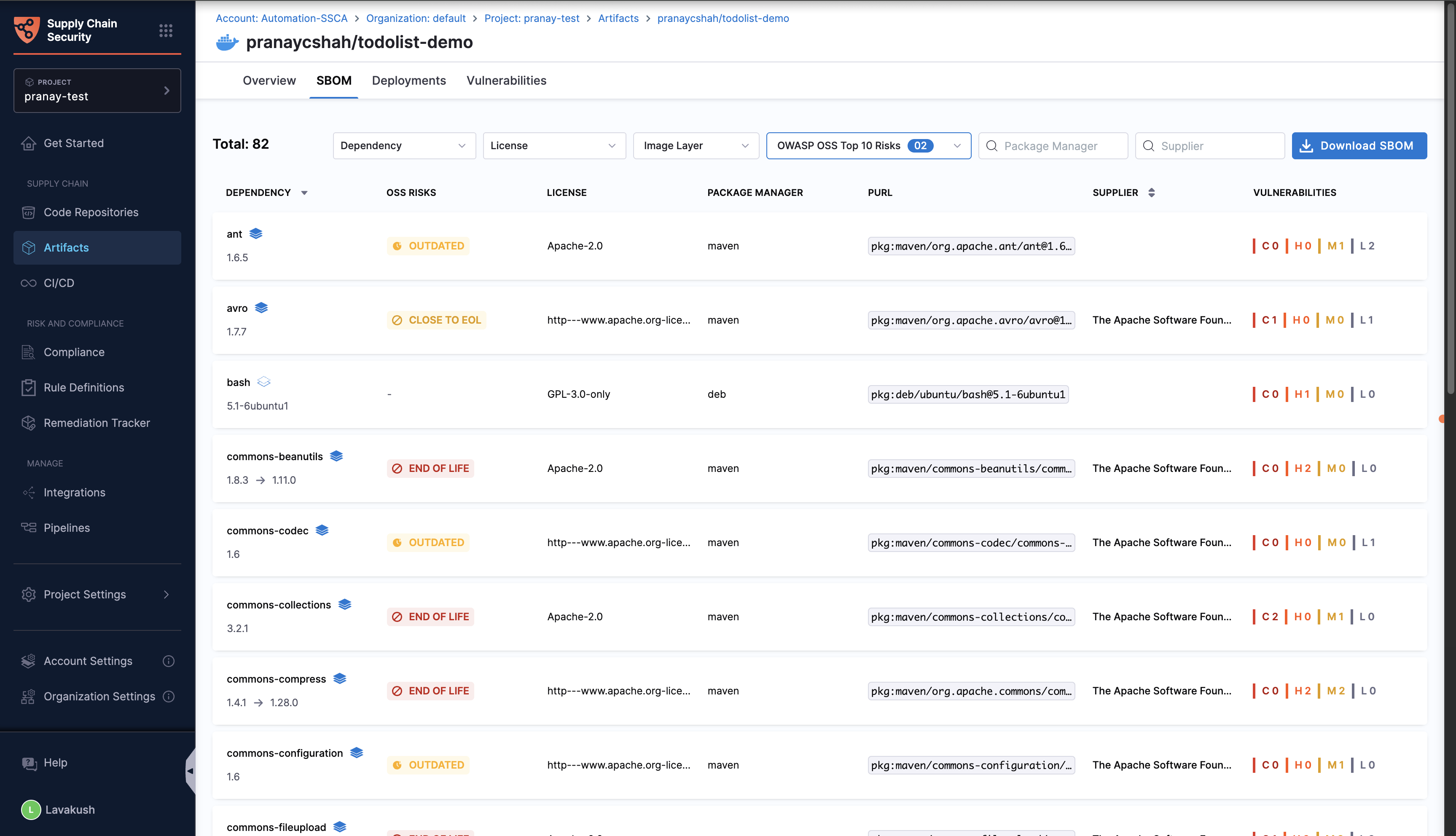
Task: Expand the Image Layer dropdown
Action: (696, 146)
